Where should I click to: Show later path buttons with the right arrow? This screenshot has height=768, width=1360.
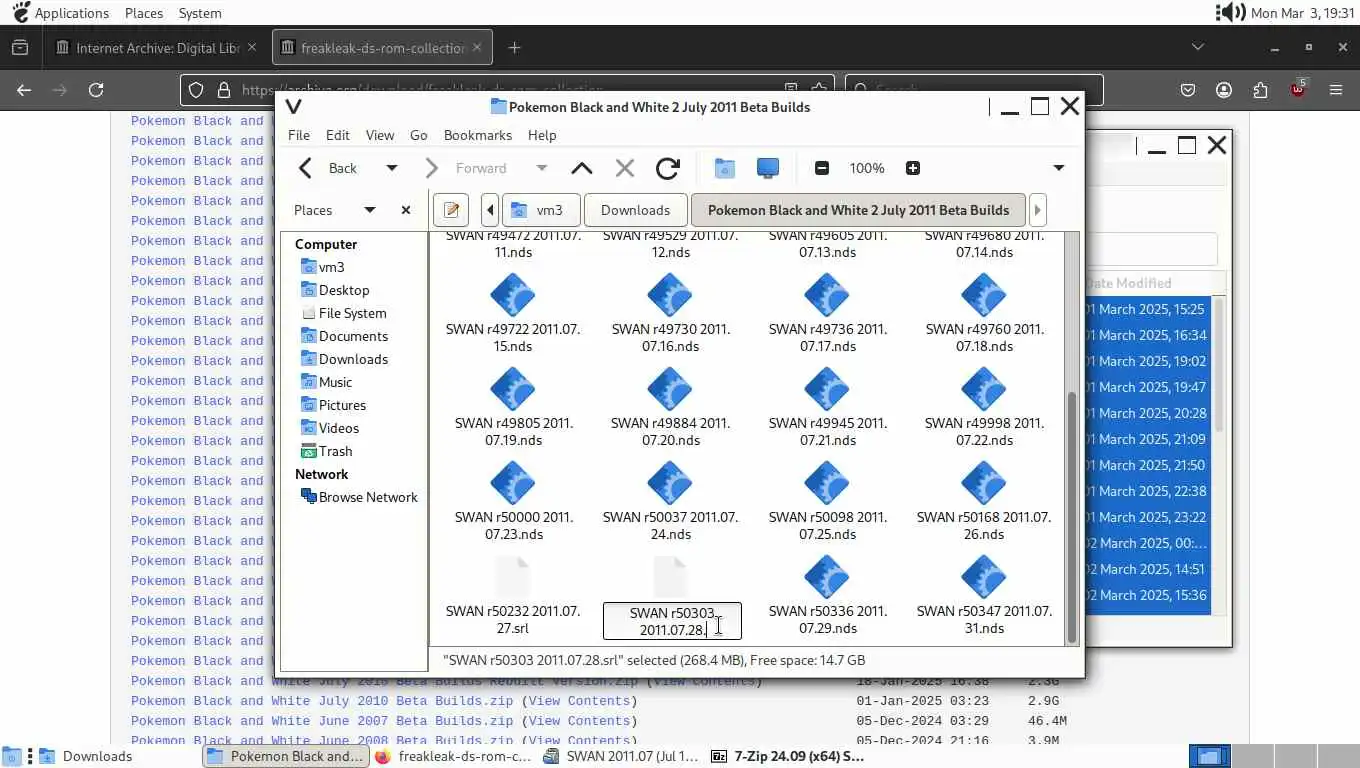(1037, 210)
